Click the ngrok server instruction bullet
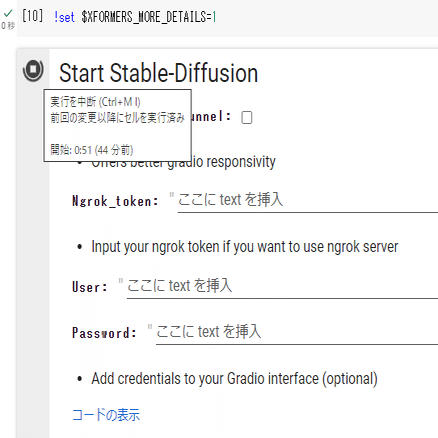438x438 pixels. point(245,247)
